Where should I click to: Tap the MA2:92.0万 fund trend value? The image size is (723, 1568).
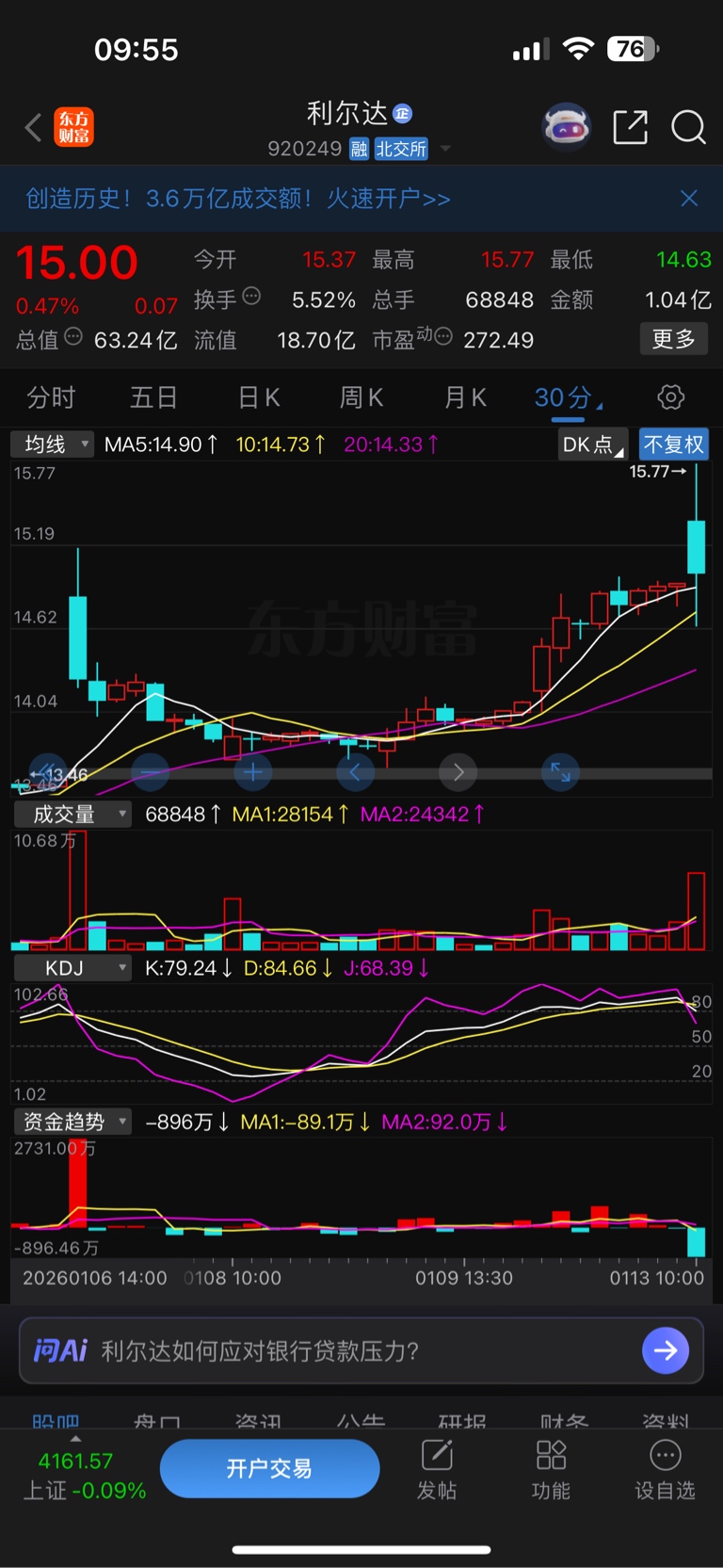point(443,1122)
